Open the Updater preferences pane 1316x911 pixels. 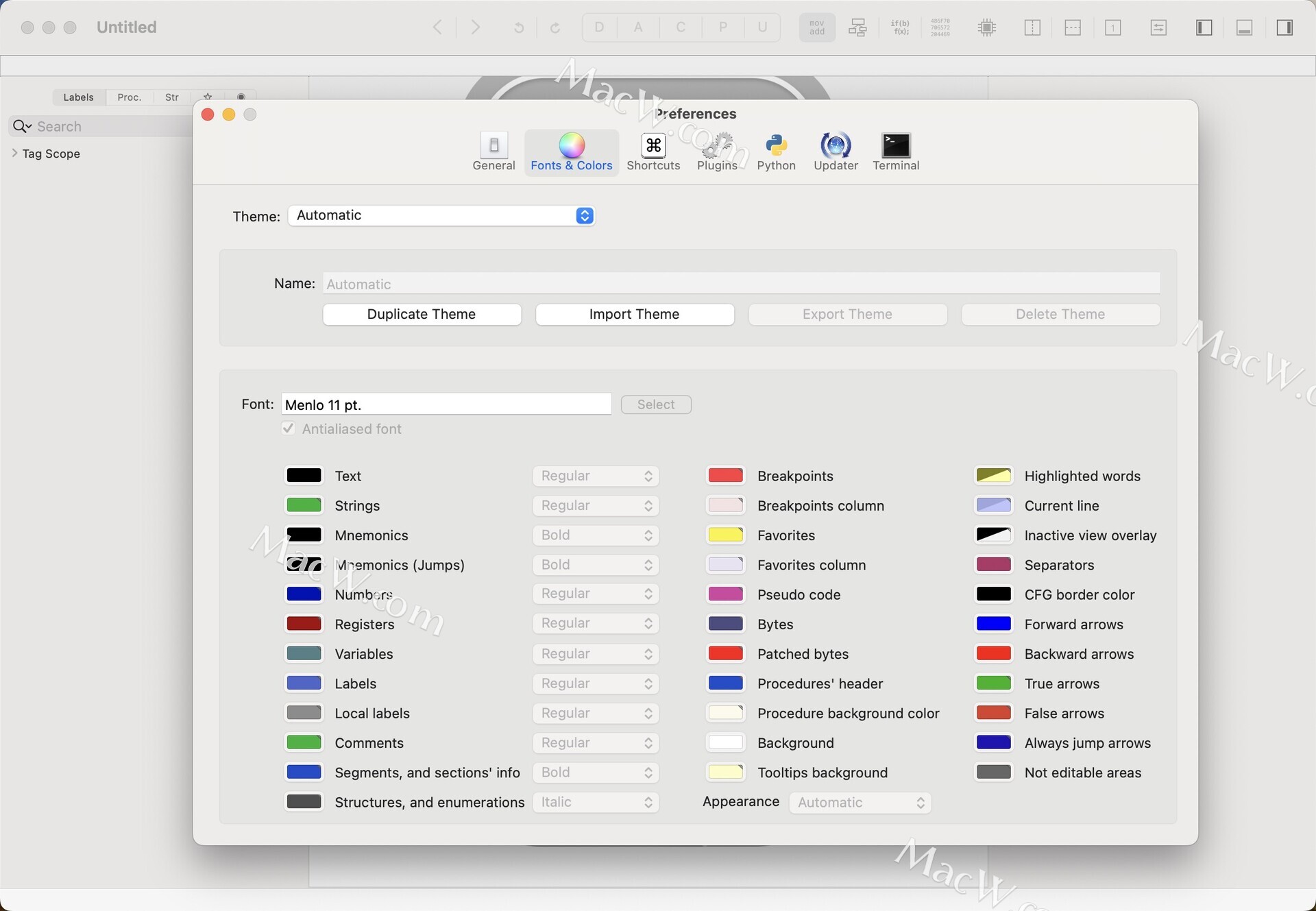coord(836,152)
